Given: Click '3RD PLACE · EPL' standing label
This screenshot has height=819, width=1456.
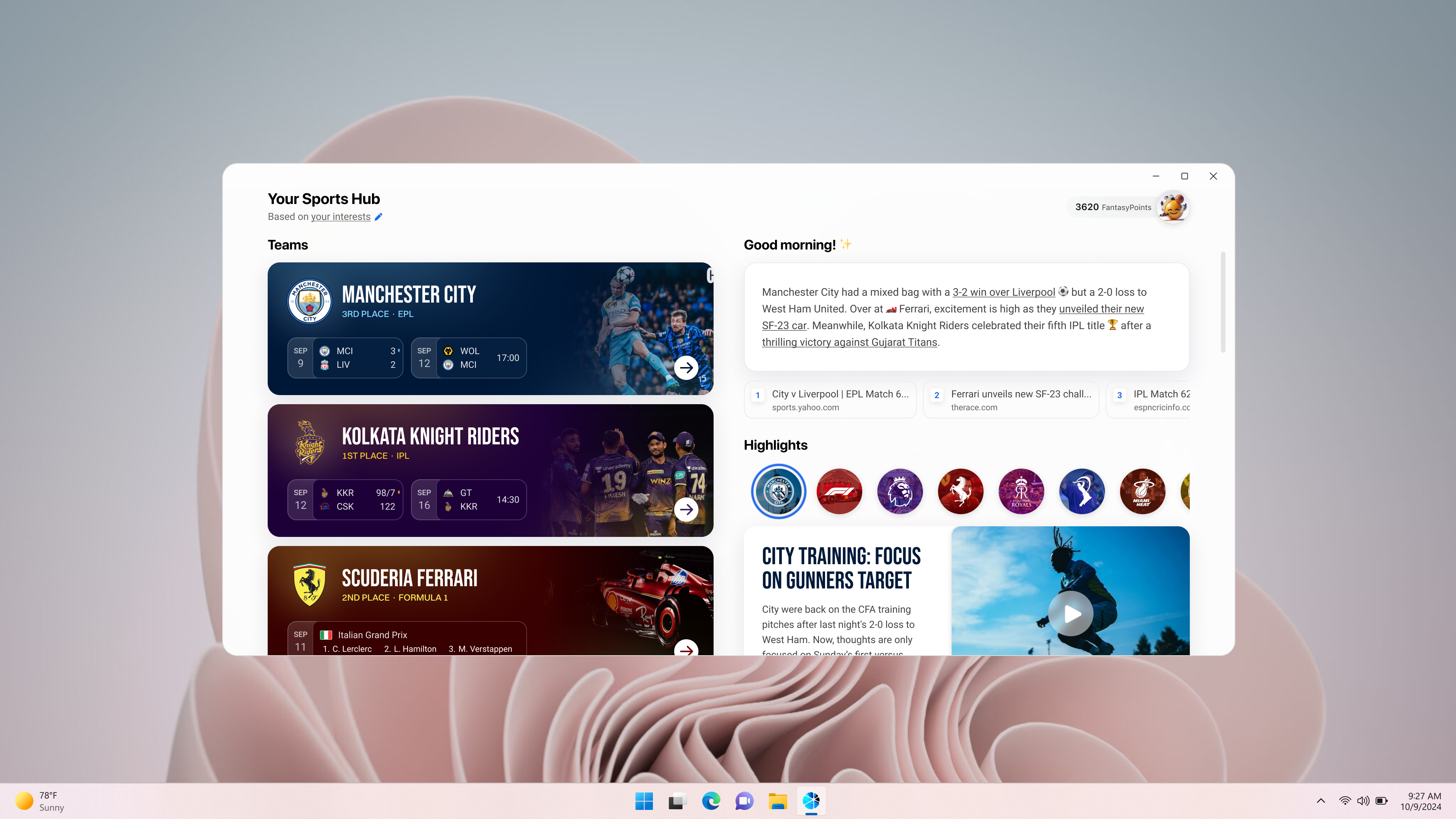Looking at the screenshot, I should [x=378, y=314].
